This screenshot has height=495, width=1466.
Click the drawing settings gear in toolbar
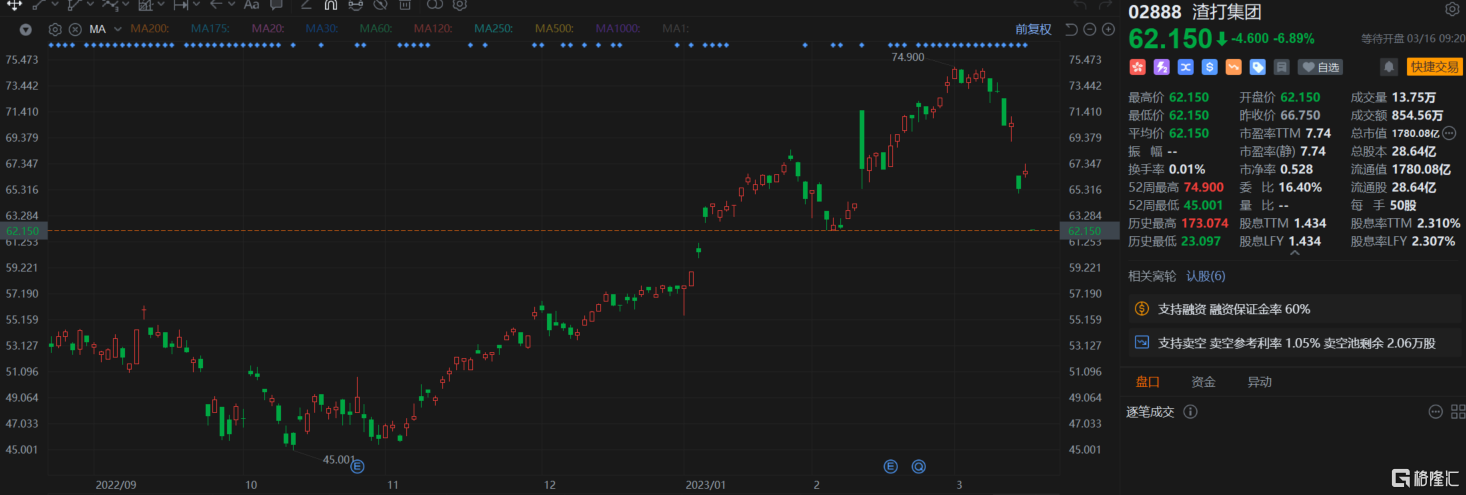point(459,5)
